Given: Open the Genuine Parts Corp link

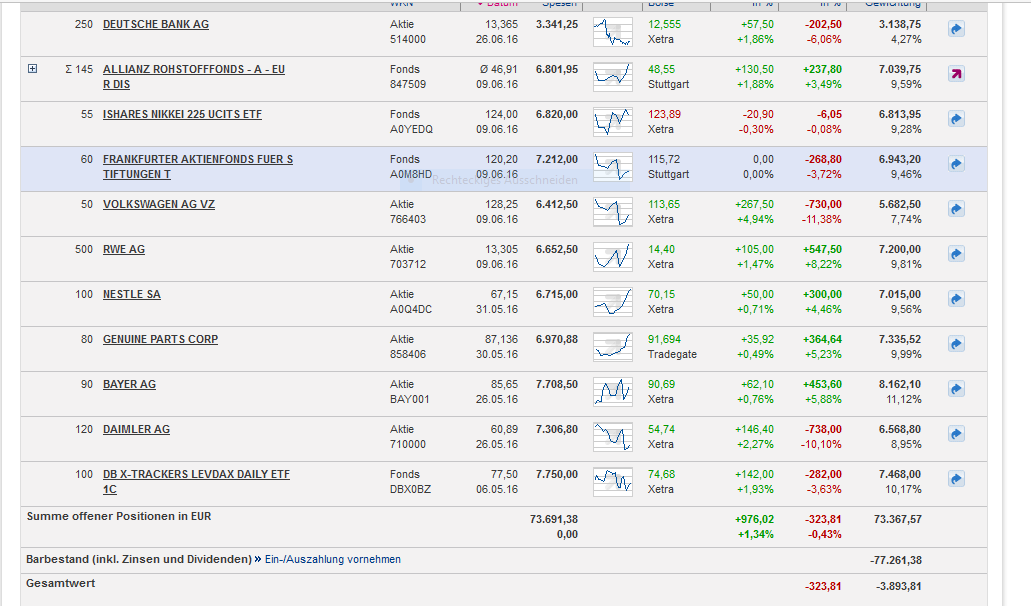Looking at the screenshot, I should coord(160,339).
